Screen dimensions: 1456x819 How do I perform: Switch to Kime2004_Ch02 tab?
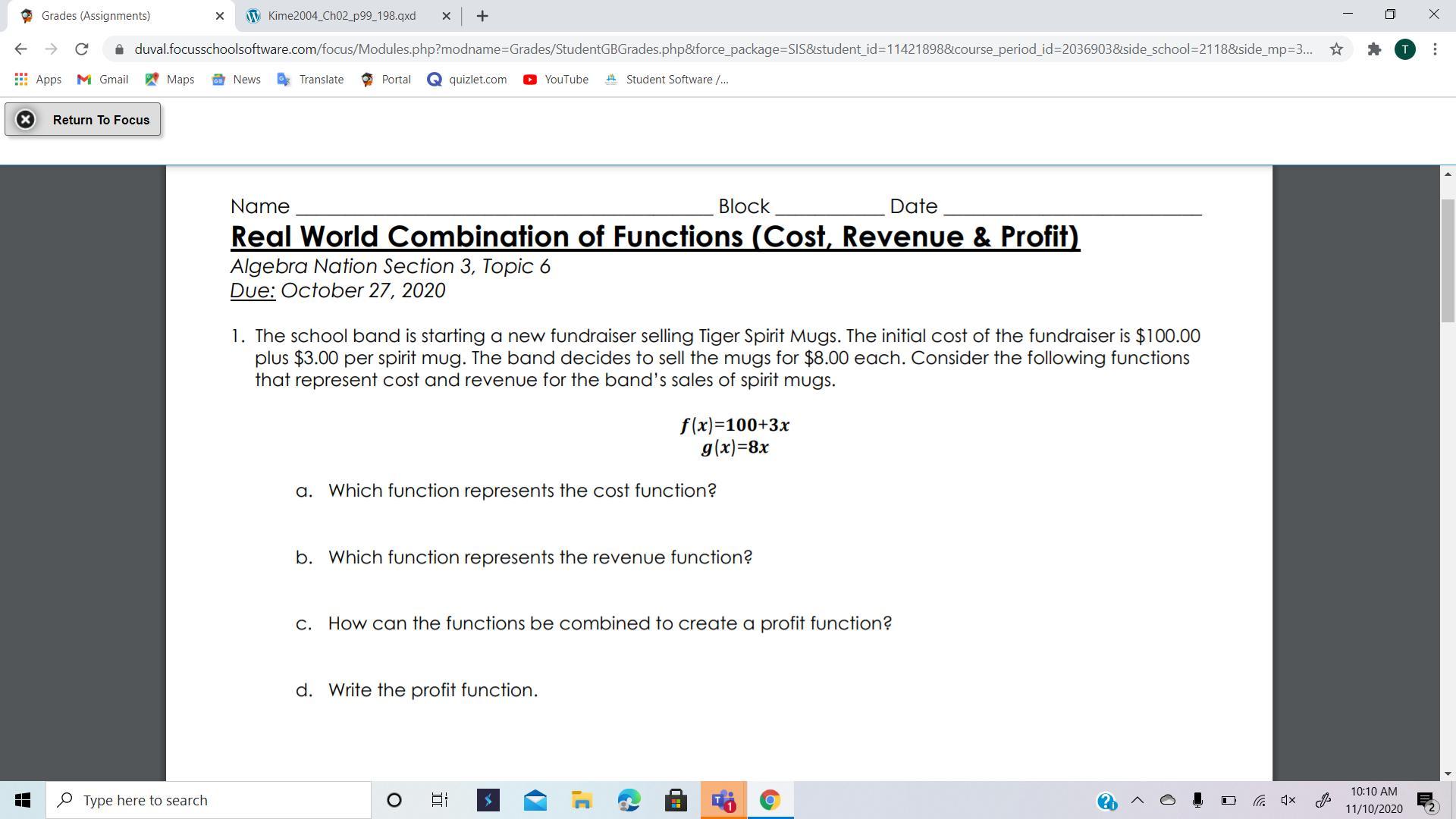point(341,16)
